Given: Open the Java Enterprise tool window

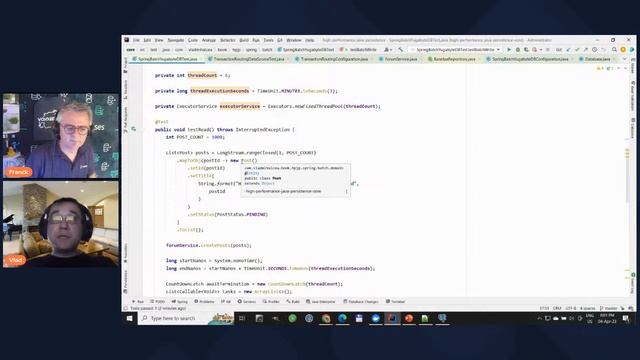Looking at the screenshot, I should tap(321, 302).
